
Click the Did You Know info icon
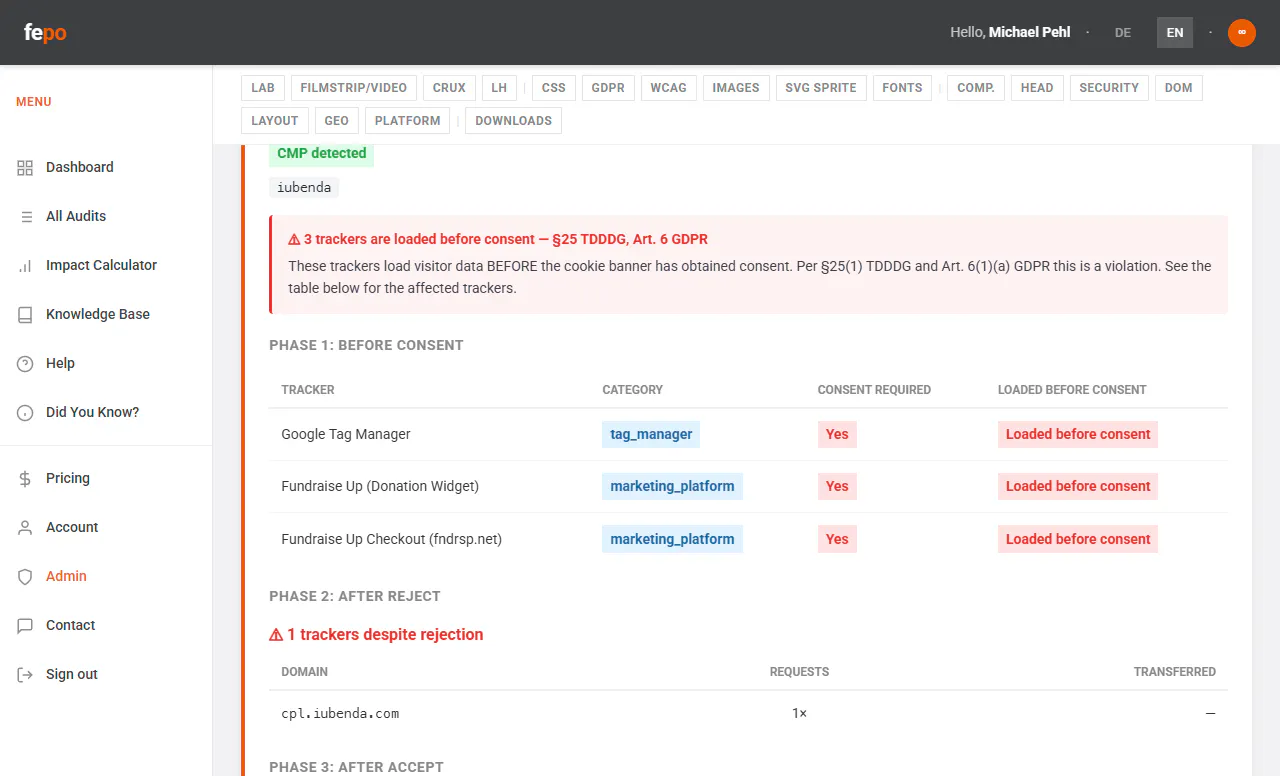25,413
